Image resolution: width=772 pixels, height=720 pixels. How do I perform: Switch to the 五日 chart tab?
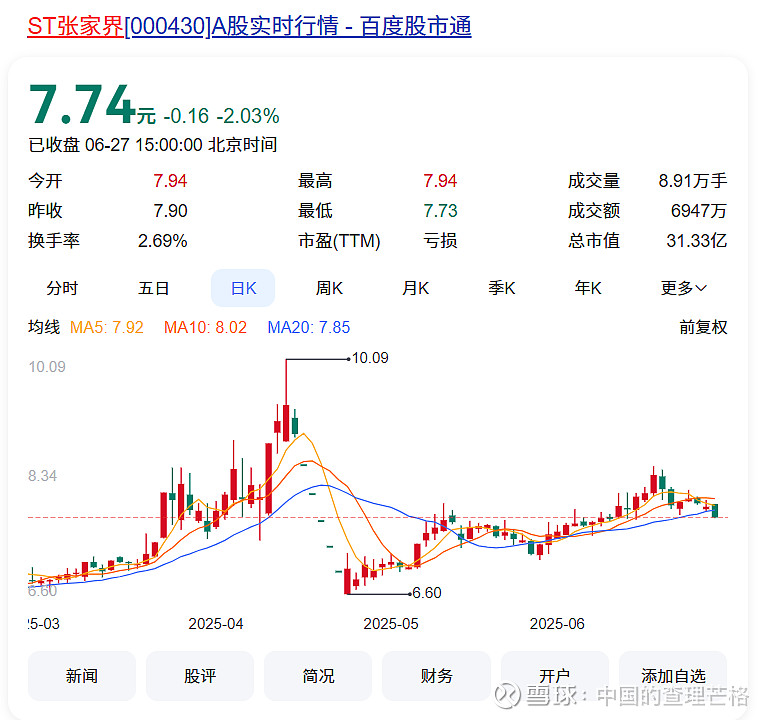[x=154, y=288]
